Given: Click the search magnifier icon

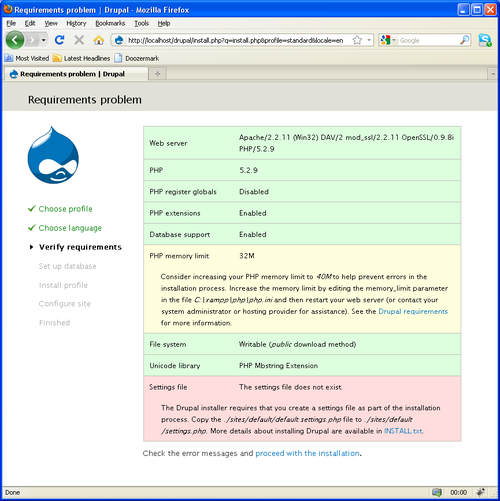Looking at the screenshot, I should click(464, 40).
